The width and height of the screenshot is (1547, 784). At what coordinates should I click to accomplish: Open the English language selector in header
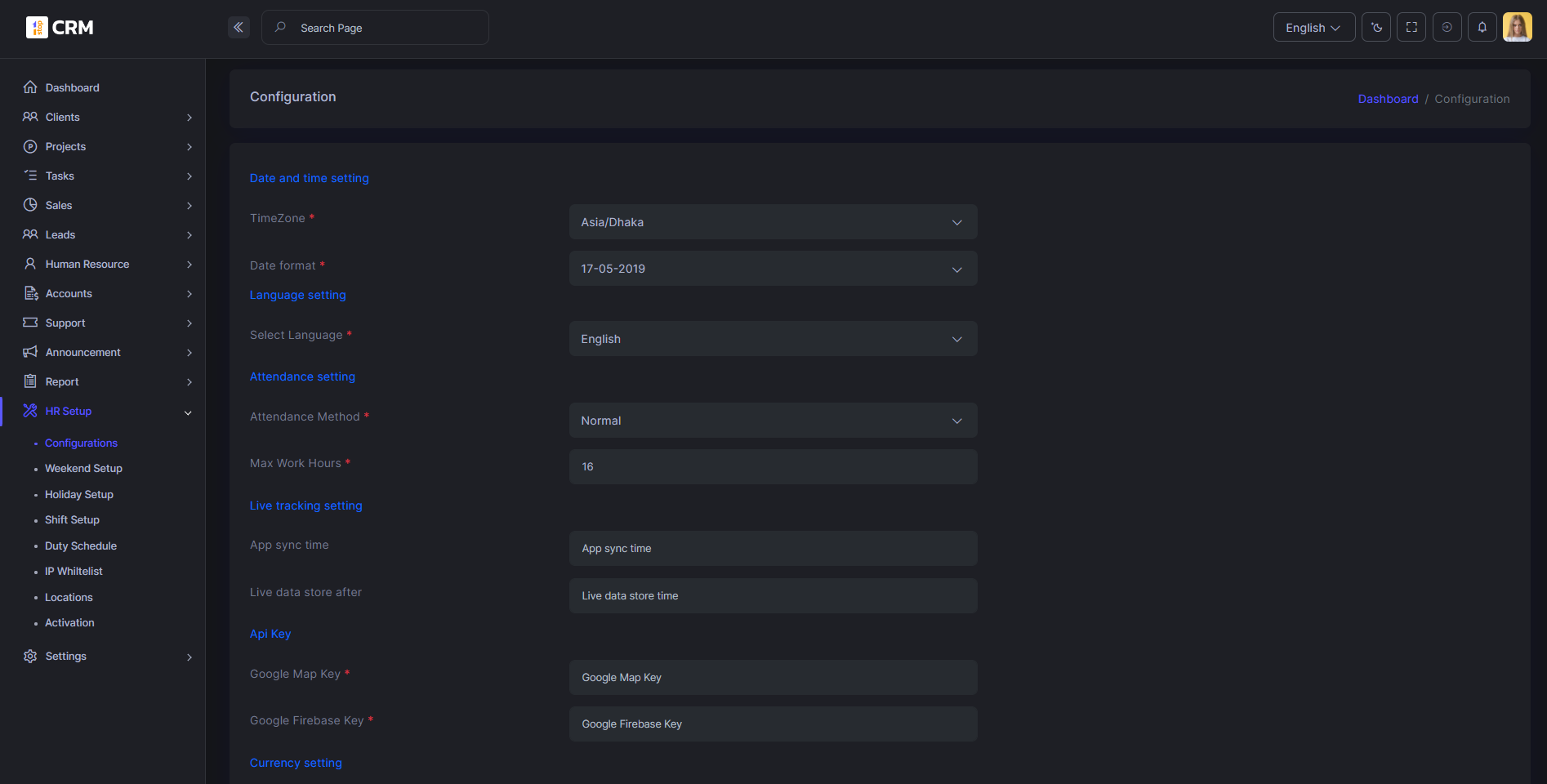pyautogui.click(x=1313, y=28)
